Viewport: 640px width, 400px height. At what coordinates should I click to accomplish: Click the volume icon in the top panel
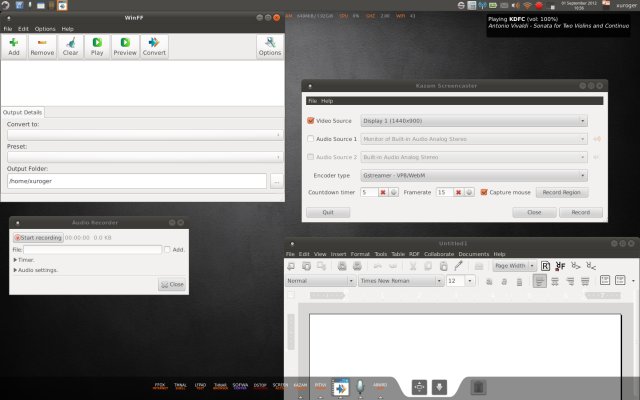(x=516, y=5)
